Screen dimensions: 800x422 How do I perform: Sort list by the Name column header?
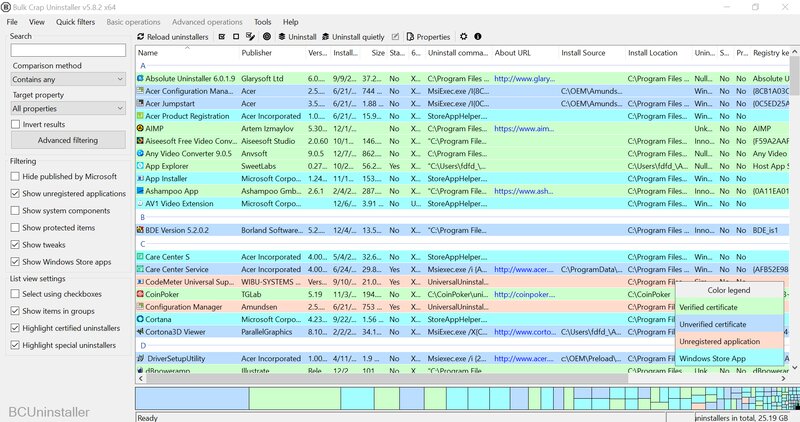tap(187, 53)
